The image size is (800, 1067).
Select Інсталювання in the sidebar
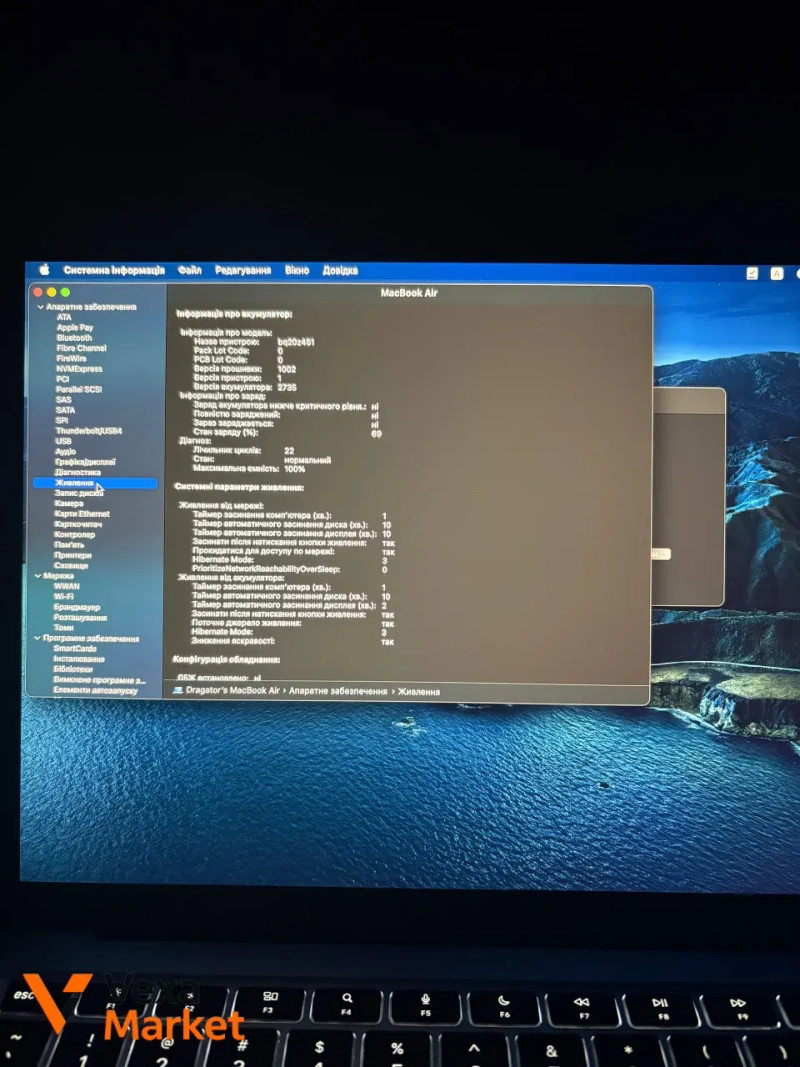79,659
